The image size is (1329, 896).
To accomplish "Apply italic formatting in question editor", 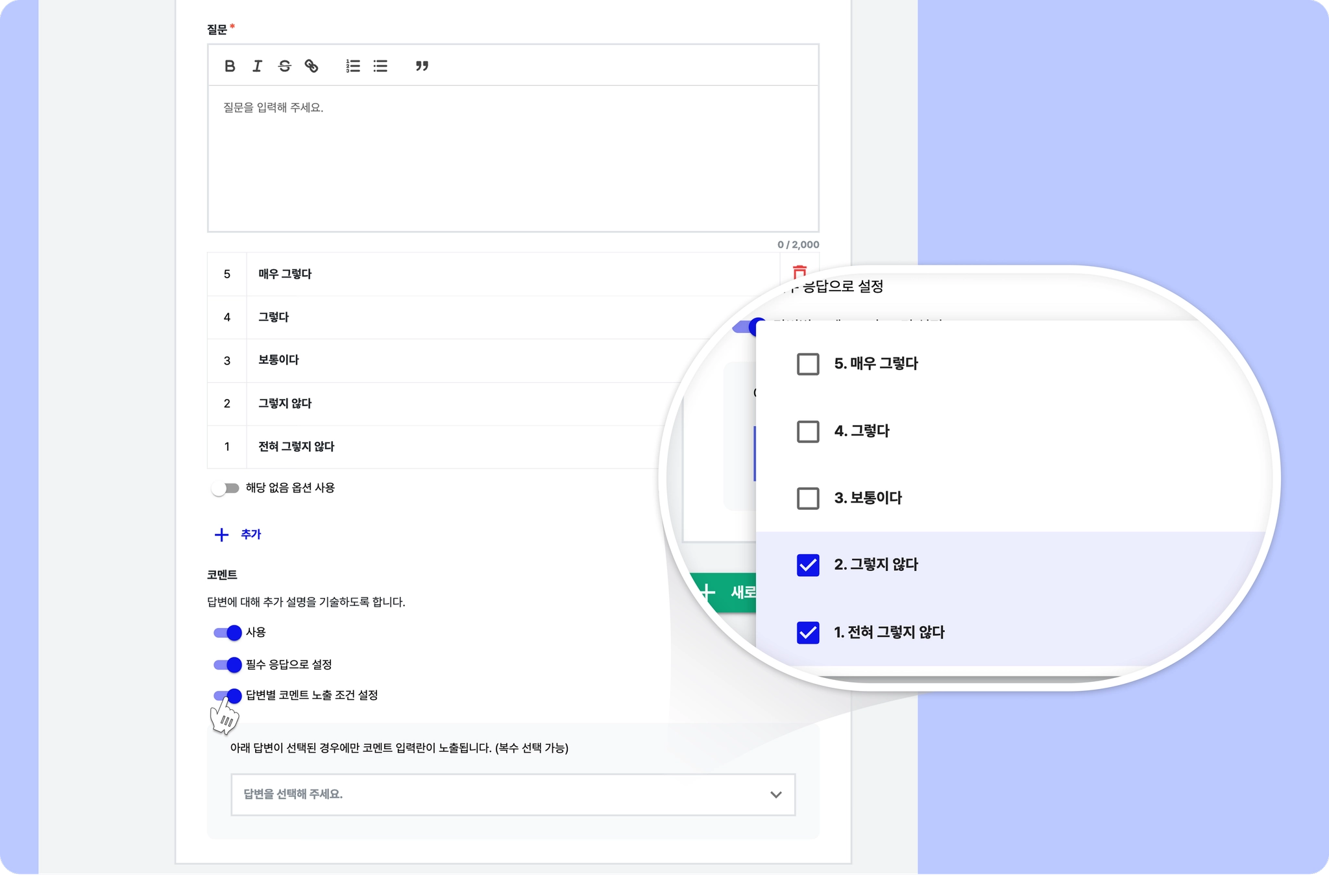I will click(x=257, y=66).
